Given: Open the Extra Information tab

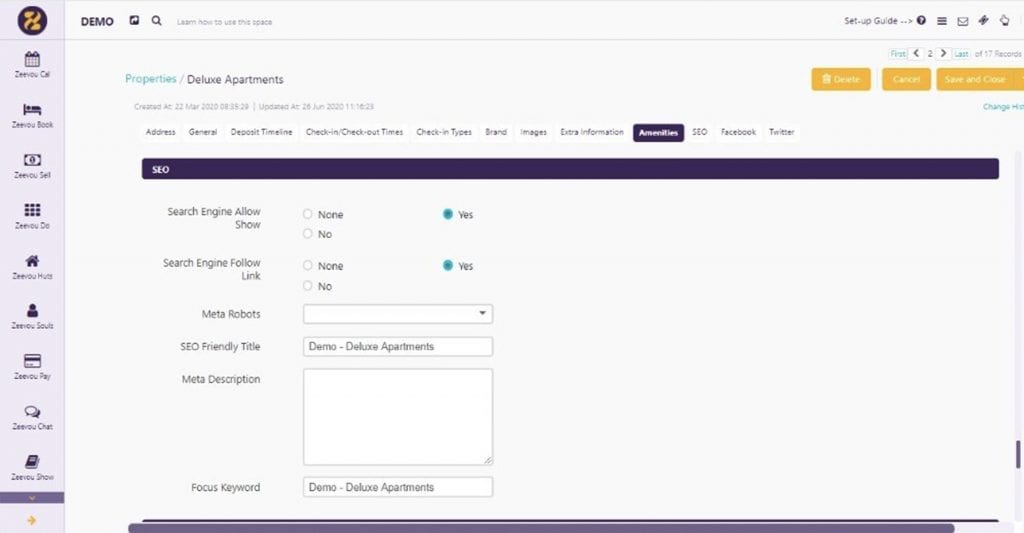Looking at the screenshot, I should pos(592,132).
